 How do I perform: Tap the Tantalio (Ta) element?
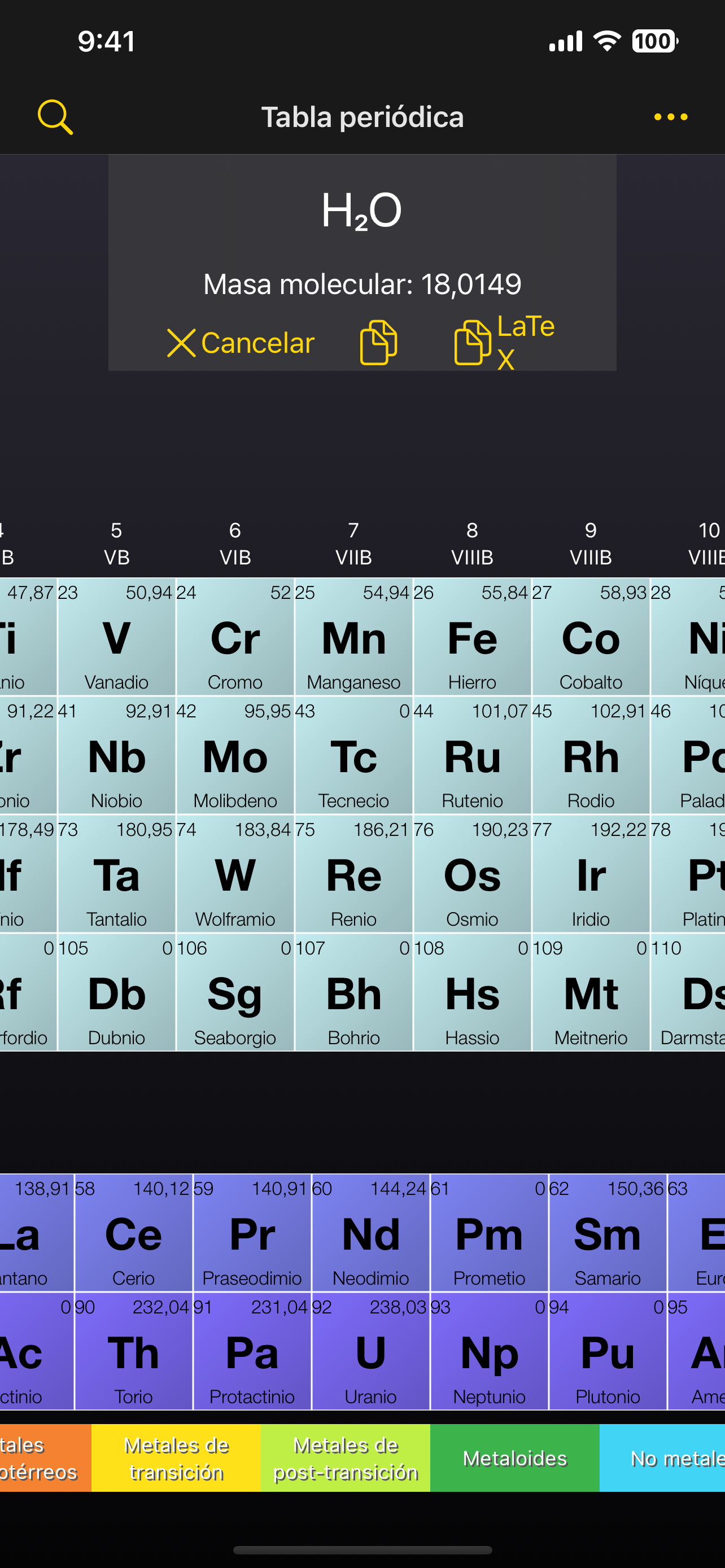(116, 874)
